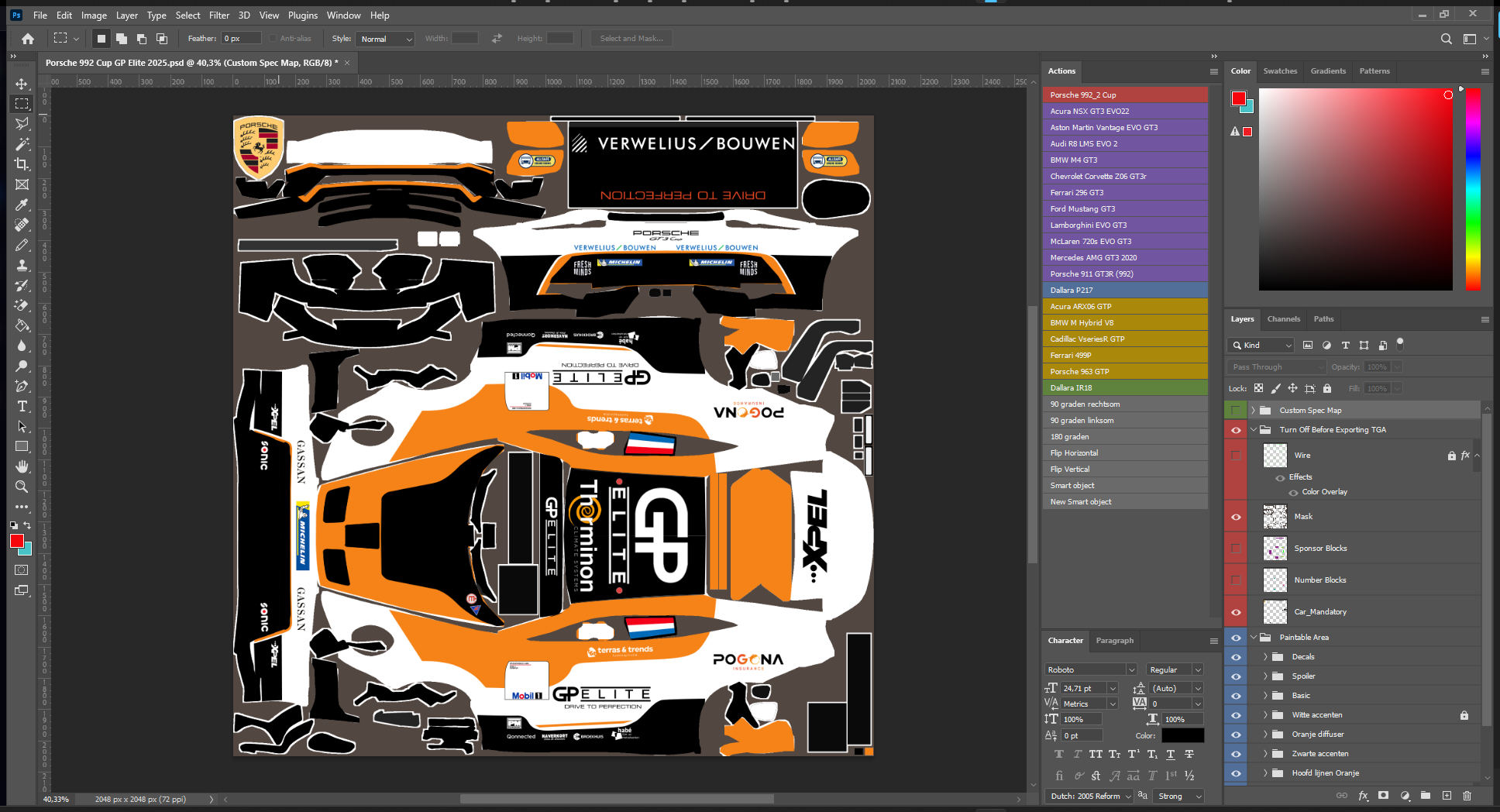Run the New Smart object action
Image resolution: width=1500 pixels, height=812 pixels.
point(1125,501)
